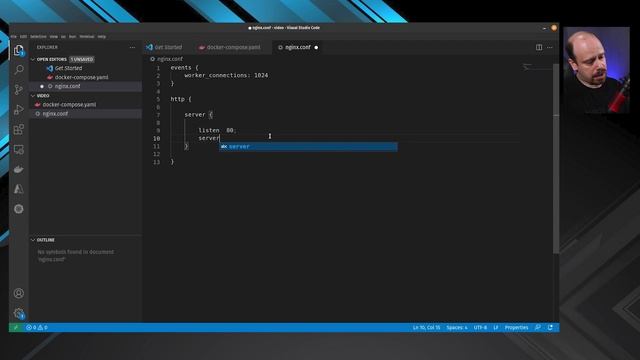Click the 'listen 80;' line
This screenshot has height=360, width=640.
coord(217,130)
